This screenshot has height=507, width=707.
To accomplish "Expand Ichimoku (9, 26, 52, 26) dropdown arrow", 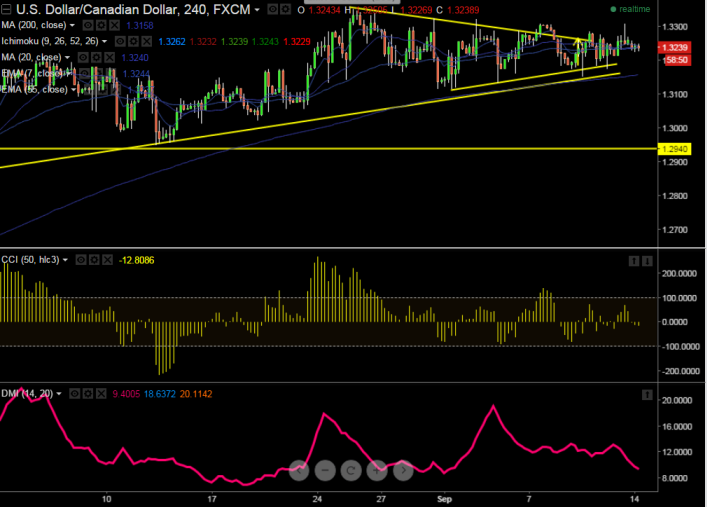I will coord(105,41).
